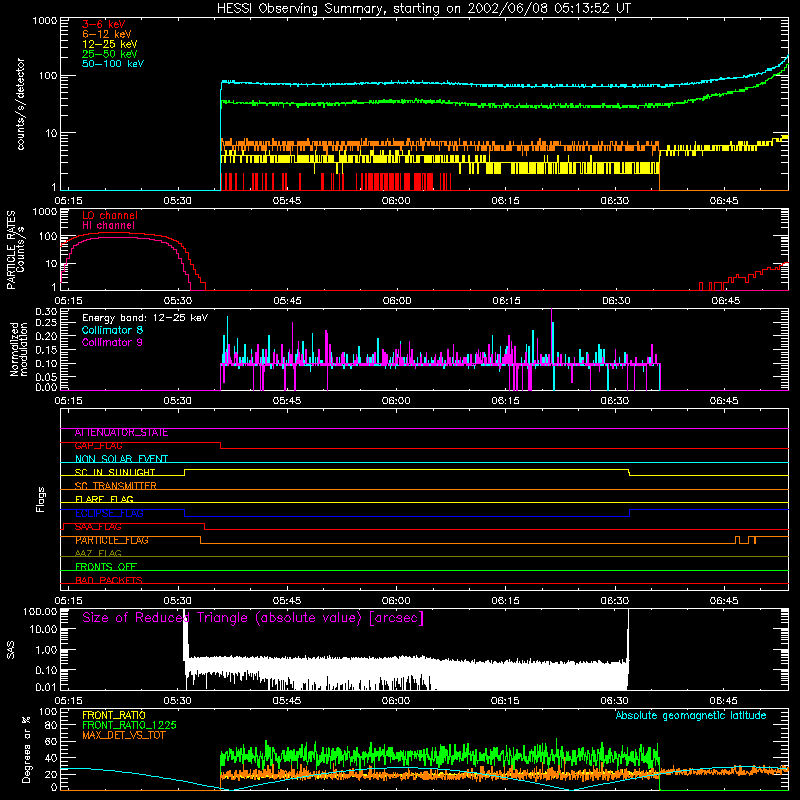Click the SC_TRANSMITTER flag label
Image resolution: width=800 pixels, height=800 pixels.
tap(116, 486)
